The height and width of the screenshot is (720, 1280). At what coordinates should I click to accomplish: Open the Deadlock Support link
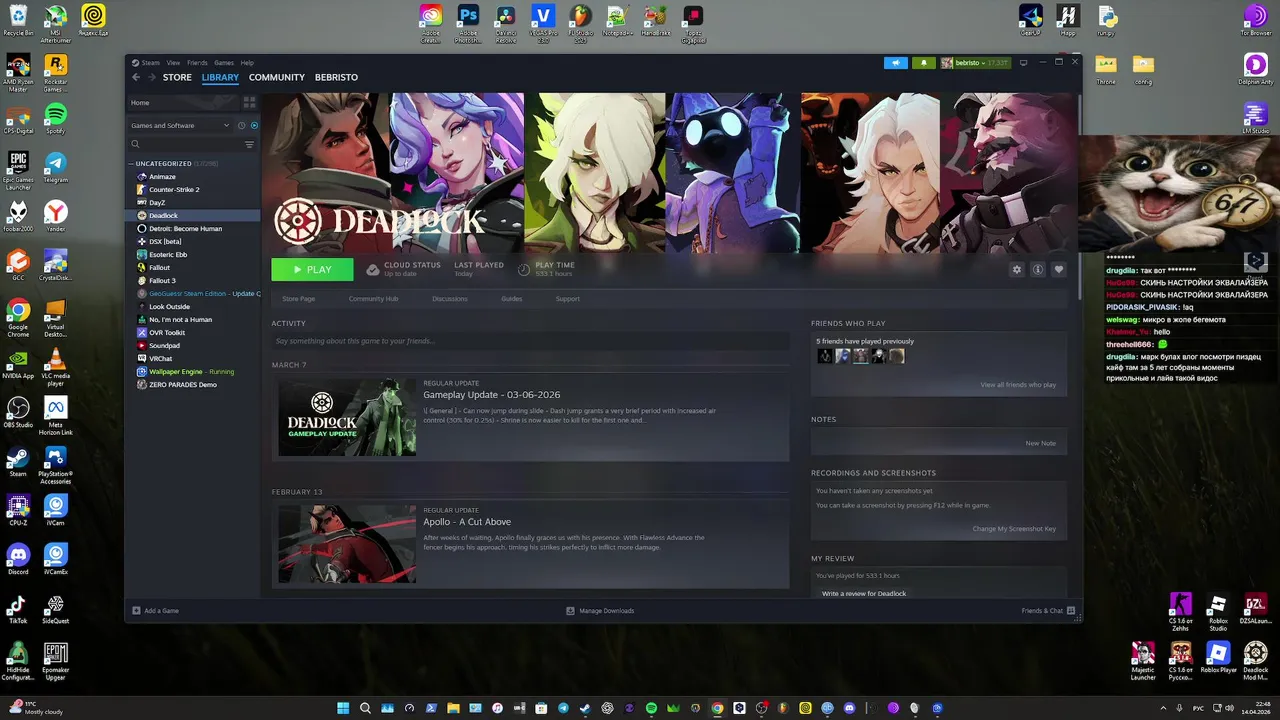point(567,299)
